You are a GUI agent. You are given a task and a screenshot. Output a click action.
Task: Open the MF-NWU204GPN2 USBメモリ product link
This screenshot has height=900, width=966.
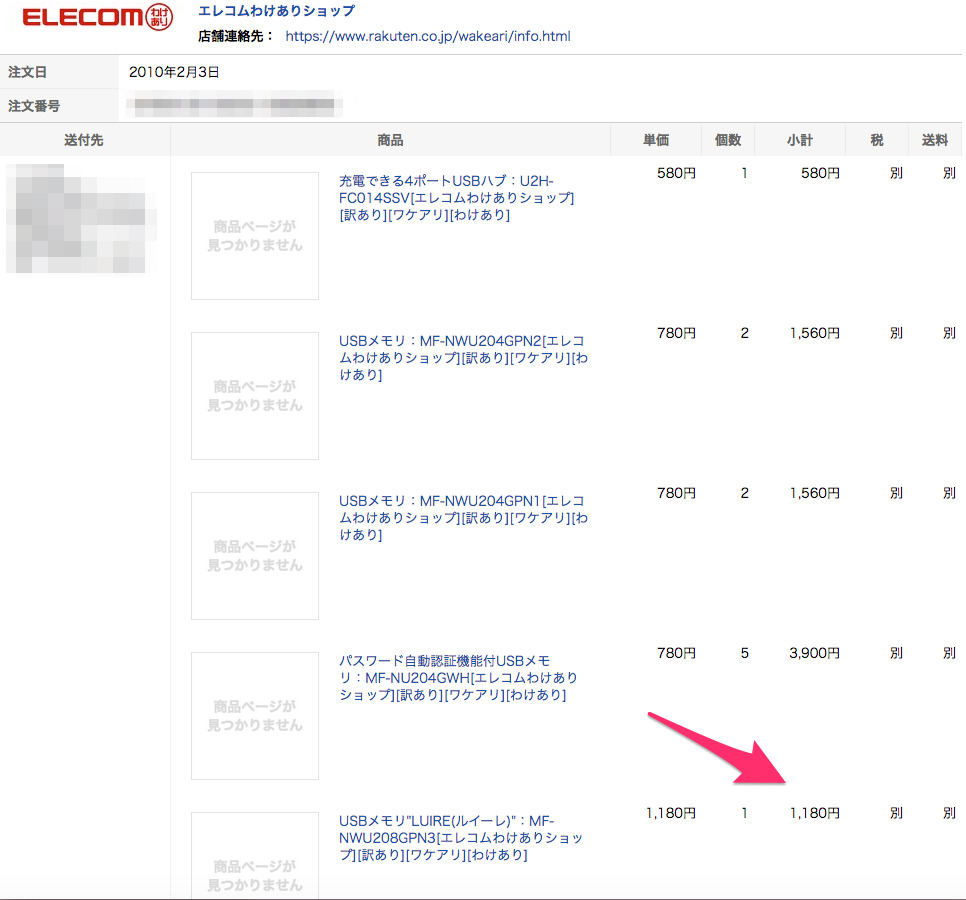tap(462, 357)
